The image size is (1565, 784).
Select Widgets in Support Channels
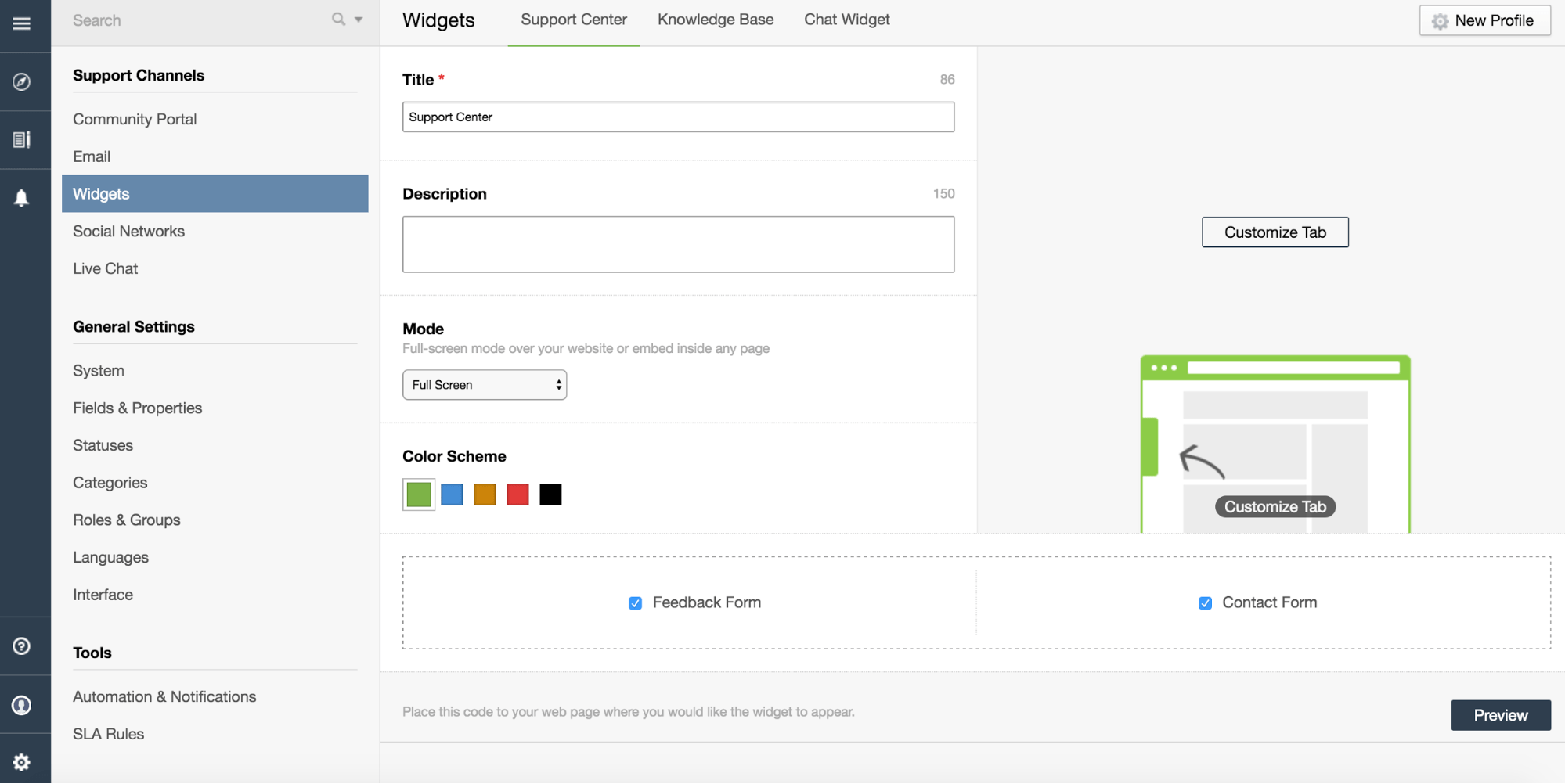point(215,194)
